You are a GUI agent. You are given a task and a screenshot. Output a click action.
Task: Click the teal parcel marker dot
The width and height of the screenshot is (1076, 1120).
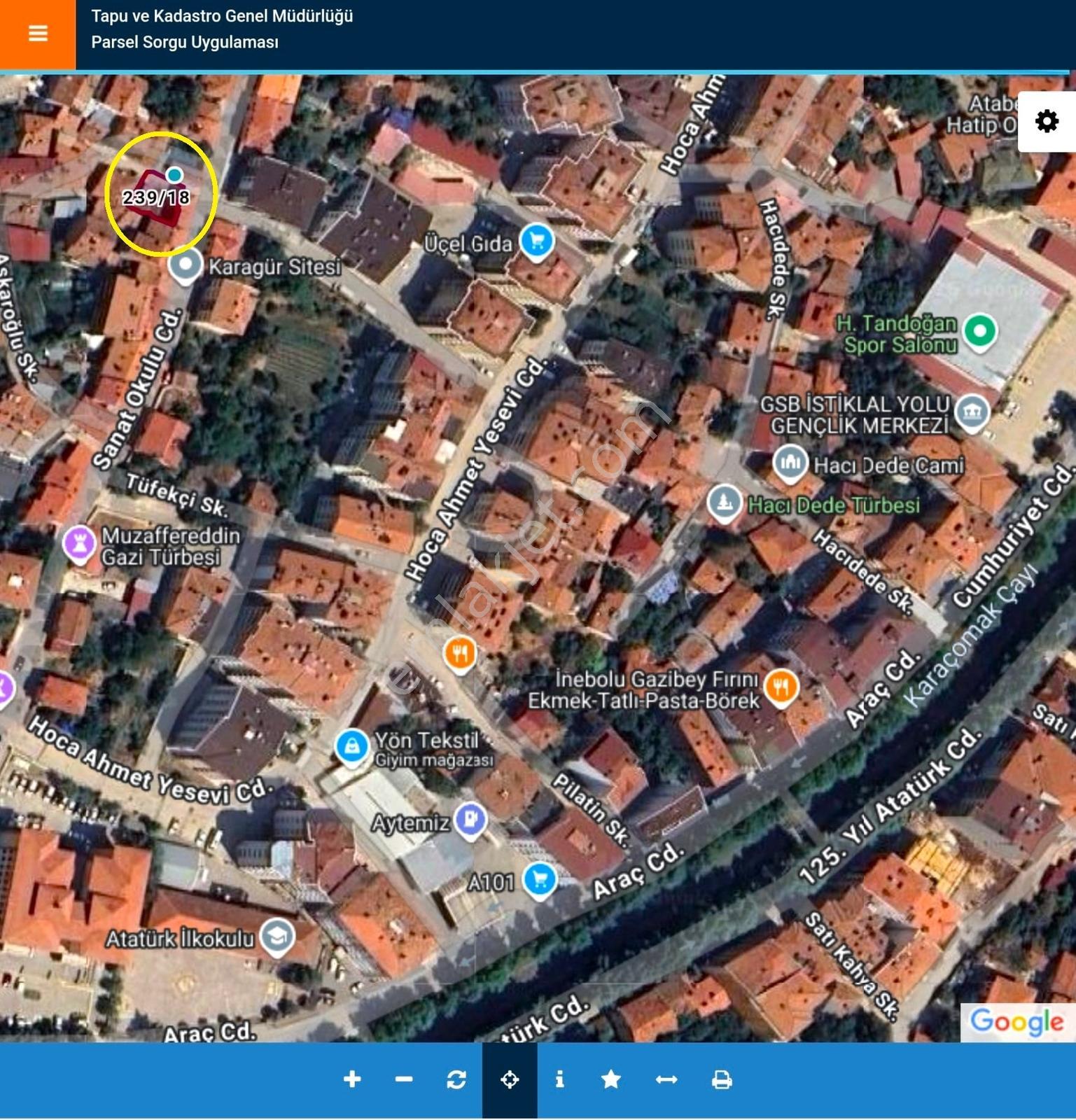click(x=174, y=175)
